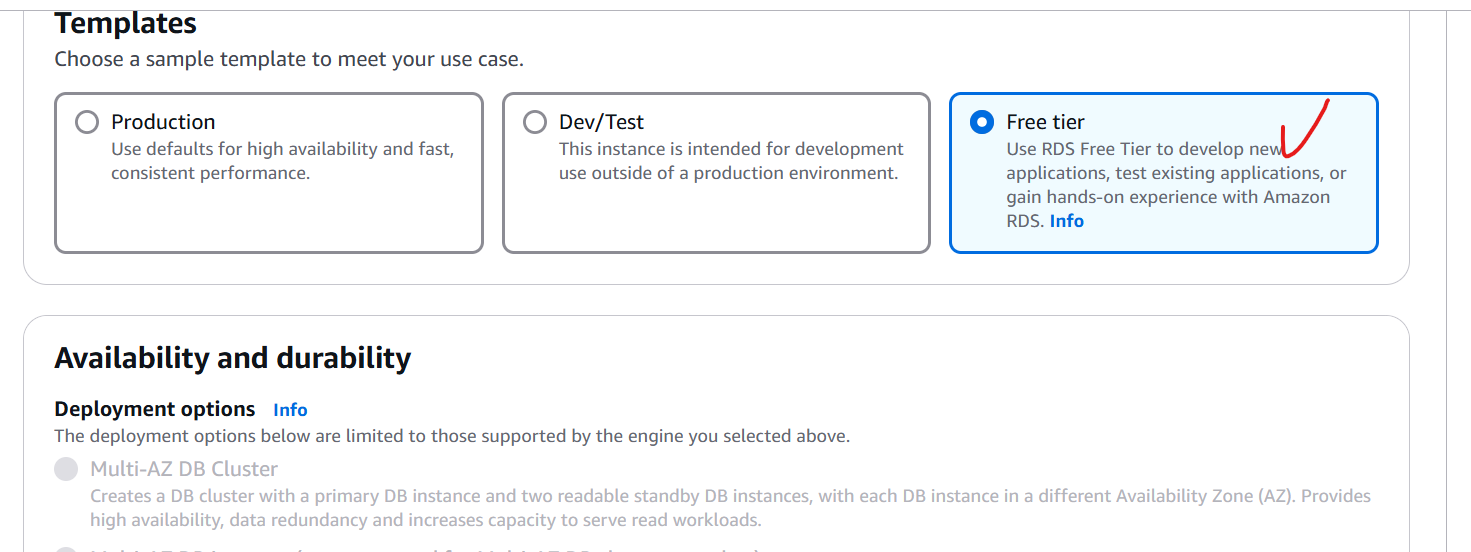The height and width of the screenshot is (552, 1471).
Task: Click Free tier card's RDS description text
Action: pyautogui.click(x=1177, y=185)
